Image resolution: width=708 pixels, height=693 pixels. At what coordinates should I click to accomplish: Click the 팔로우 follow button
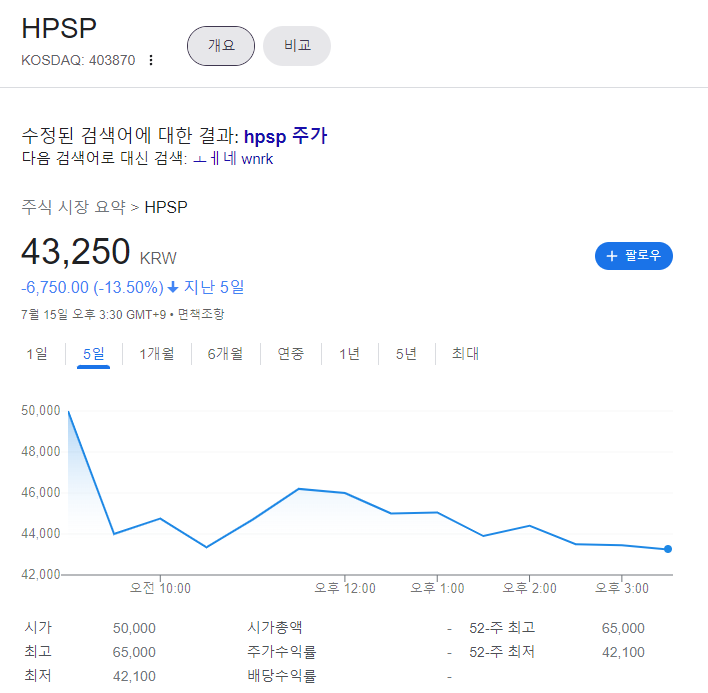coord(633,256)
